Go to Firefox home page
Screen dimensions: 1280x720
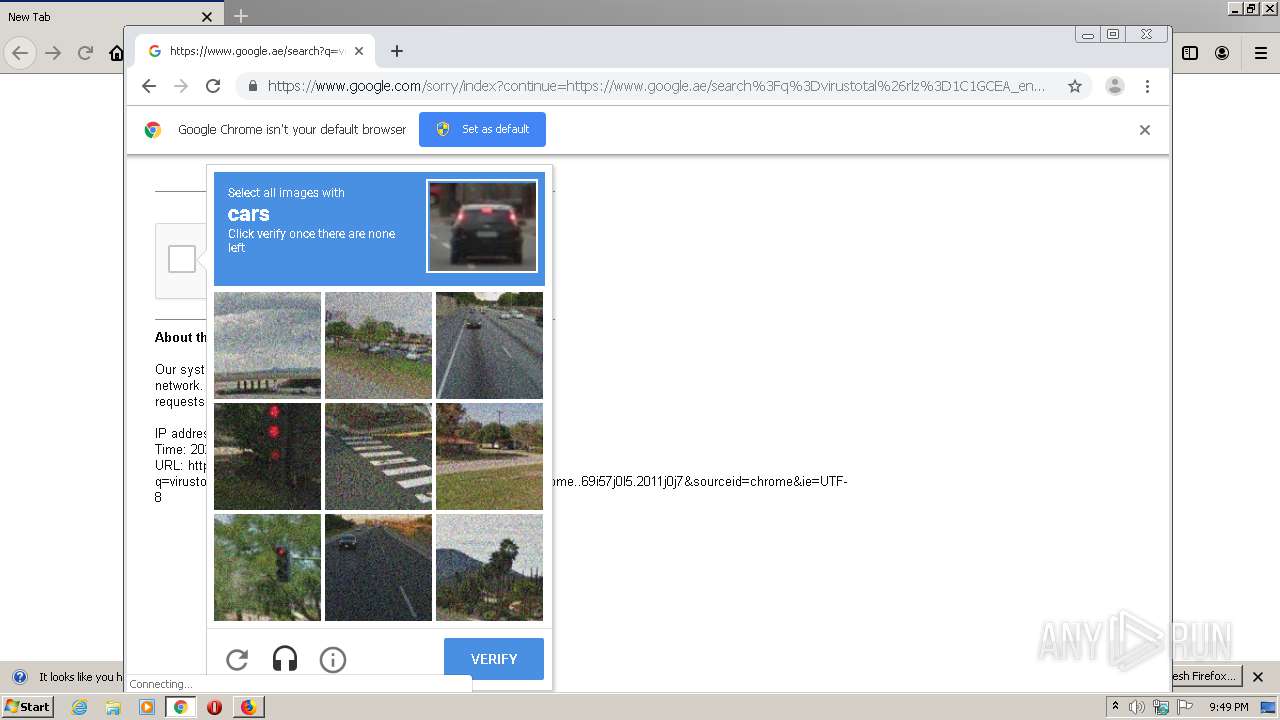click(116, 53)
